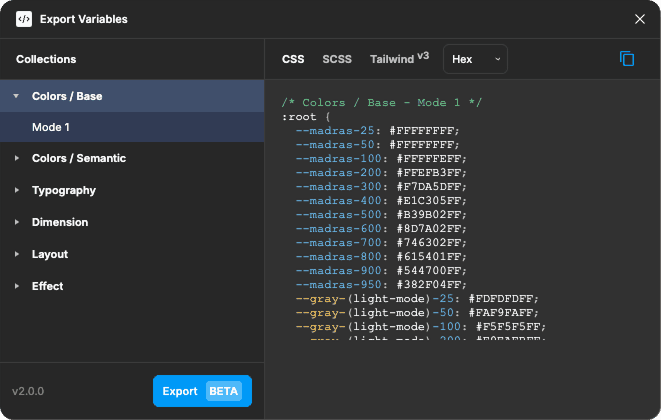Expand the Effect collection arrow

(x=16, y=286)
